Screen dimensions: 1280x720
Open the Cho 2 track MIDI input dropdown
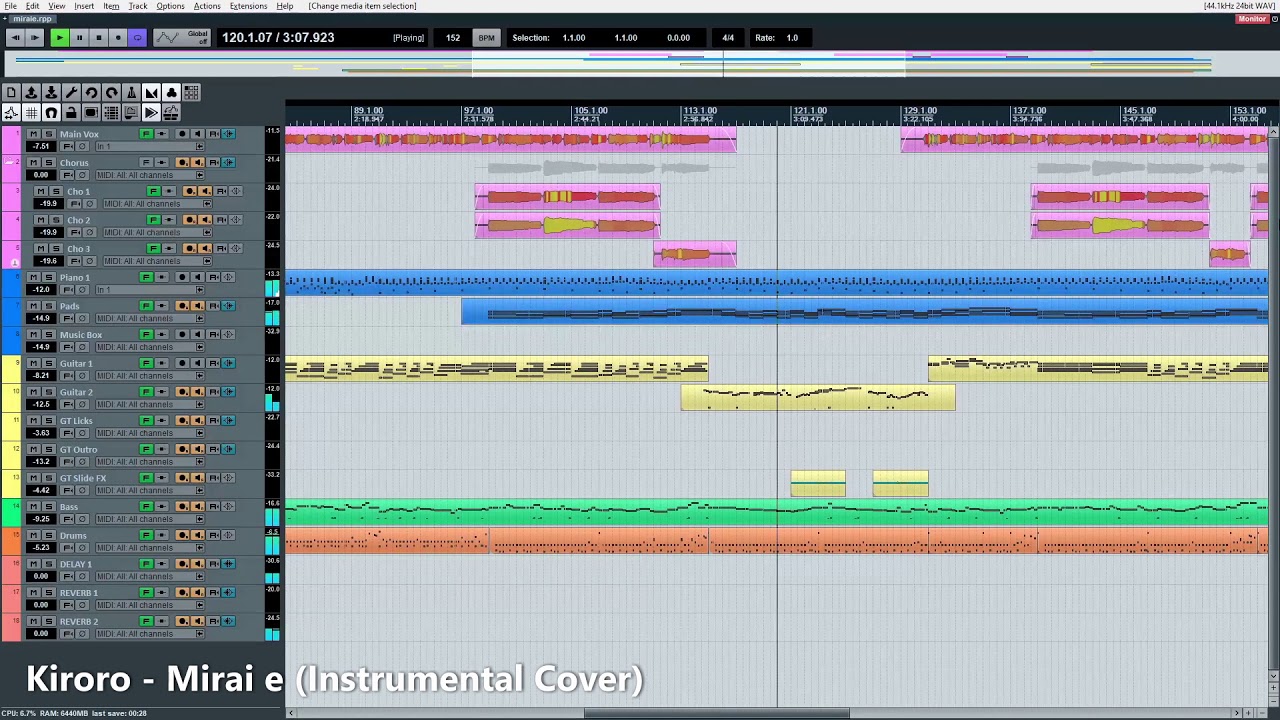[158, 232]
